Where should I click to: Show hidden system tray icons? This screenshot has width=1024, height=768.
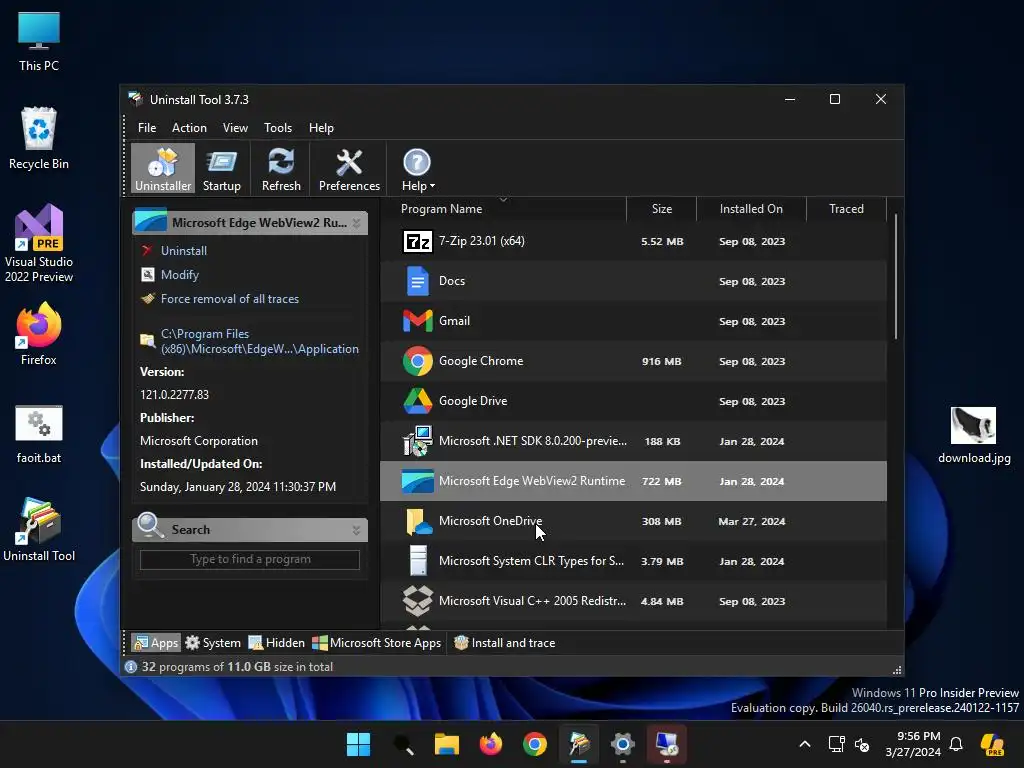(x=805, y=744)
